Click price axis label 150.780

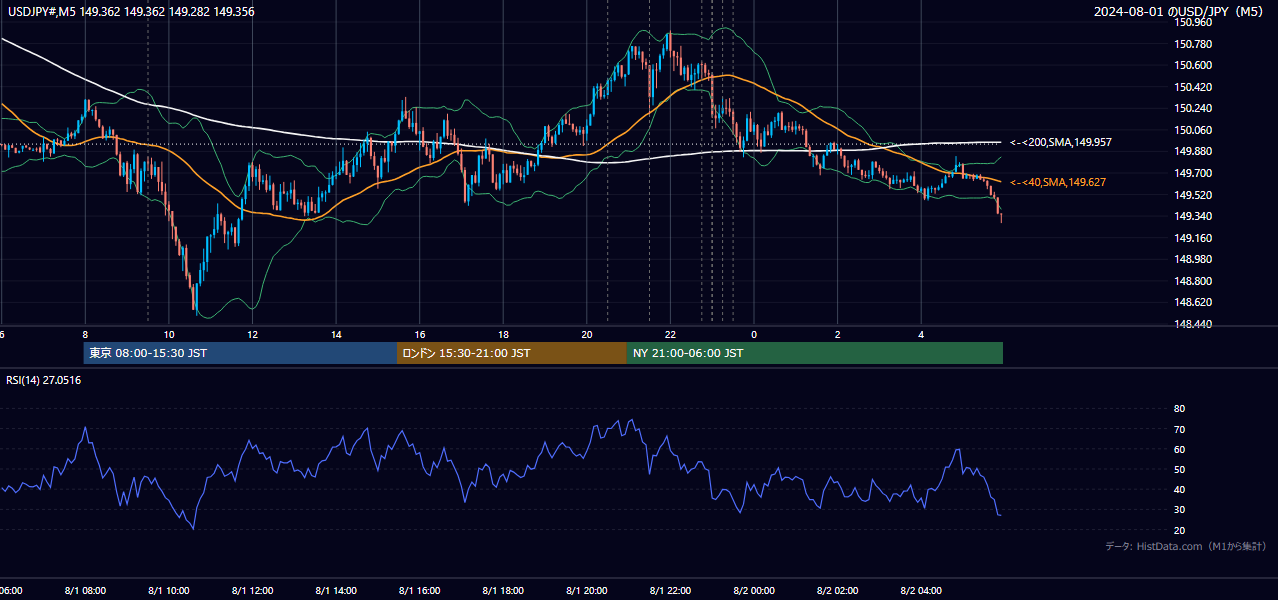tap(1192, 44)
